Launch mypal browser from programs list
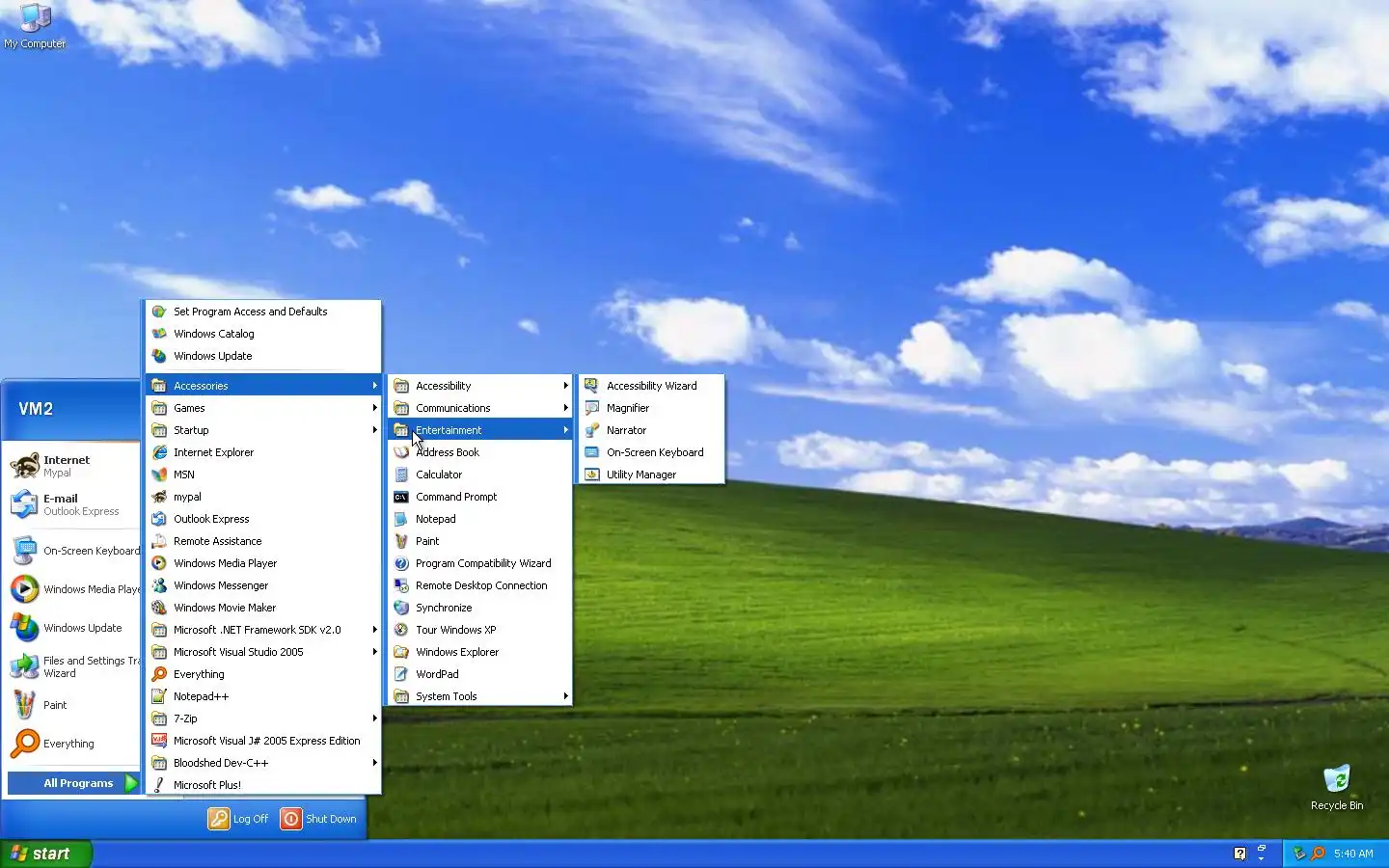 pos(263,497)
